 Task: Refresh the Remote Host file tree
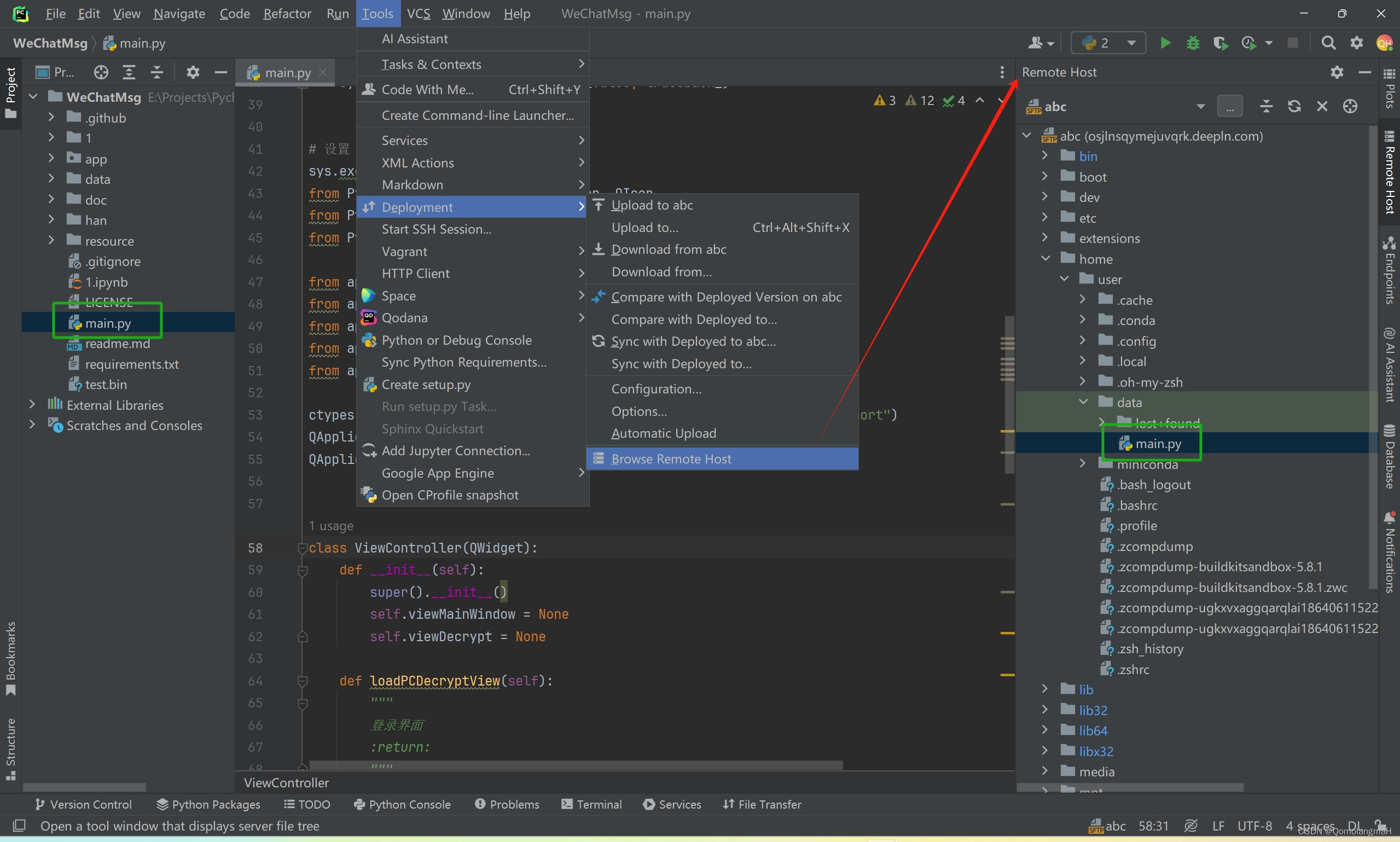tap(1294, 106)
